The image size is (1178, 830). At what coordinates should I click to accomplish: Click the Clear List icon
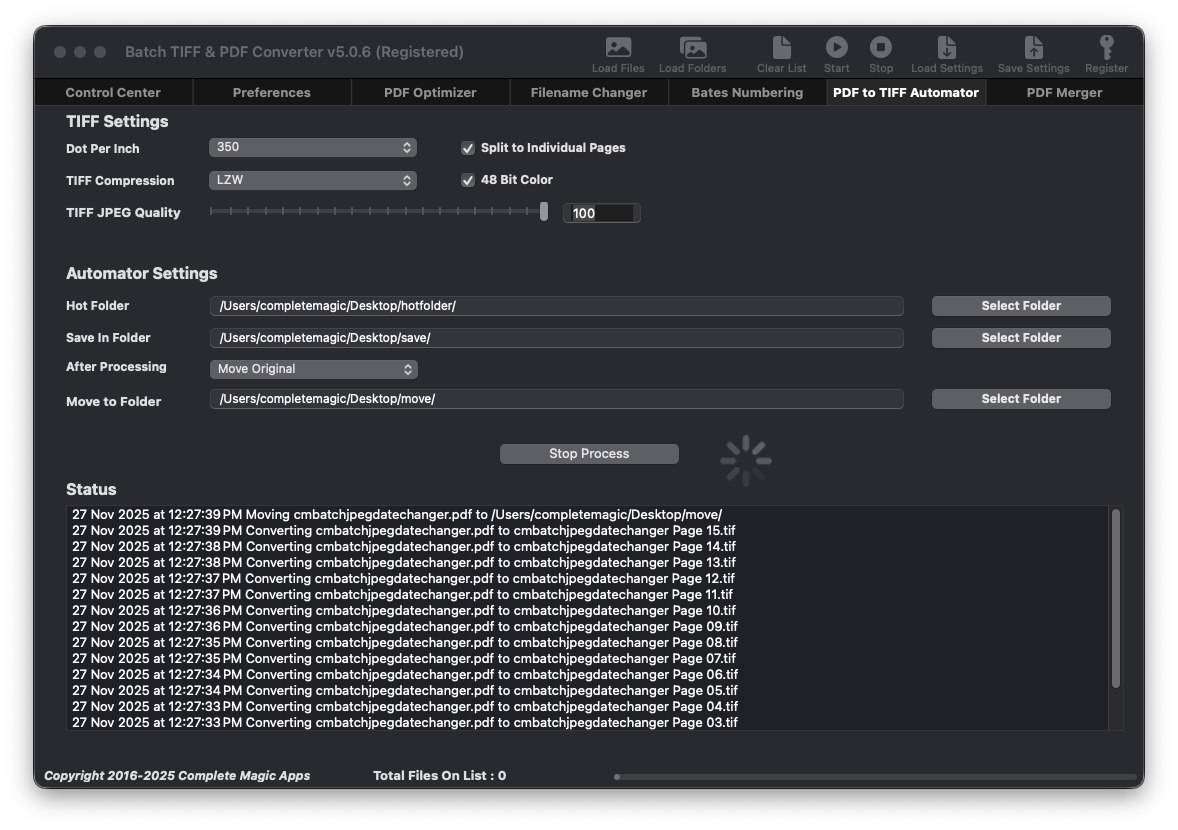[x=781, y=48]
